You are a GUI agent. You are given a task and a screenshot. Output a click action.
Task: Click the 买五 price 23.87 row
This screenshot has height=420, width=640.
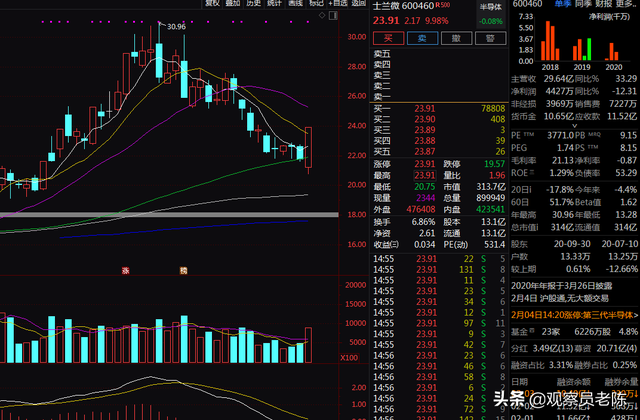click(x=439, y=152)
